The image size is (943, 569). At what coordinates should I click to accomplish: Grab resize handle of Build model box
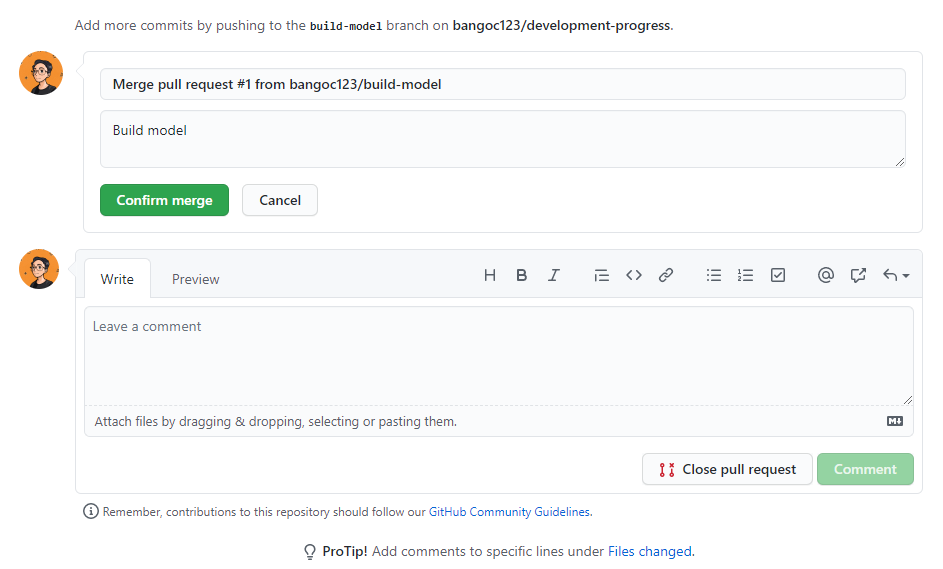900,162
